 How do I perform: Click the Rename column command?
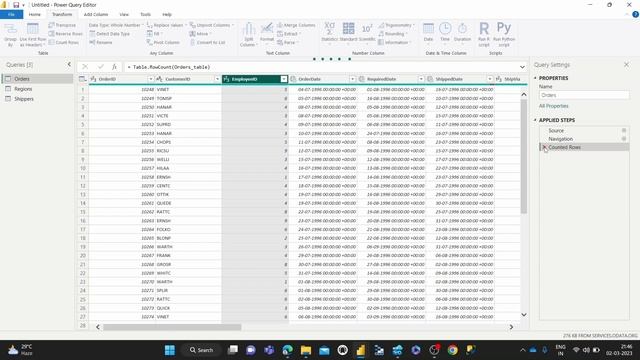tap(101, 42)
